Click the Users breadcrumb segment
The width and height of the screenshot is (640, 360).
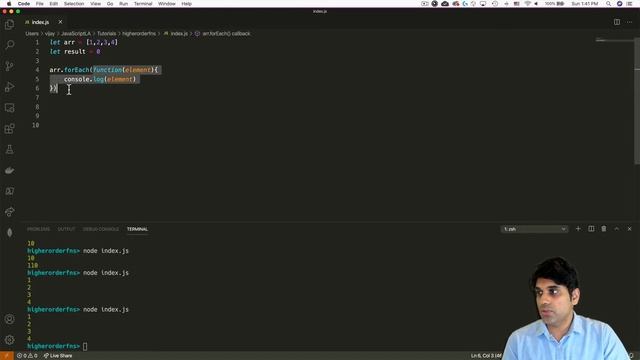[32, 33]
